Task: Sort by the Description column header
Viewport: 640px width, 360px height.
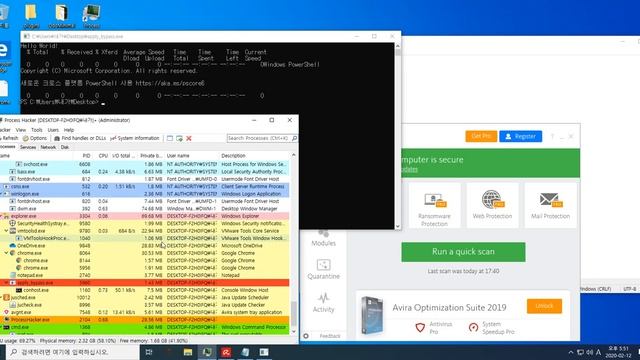Action: tap(233, 156)
